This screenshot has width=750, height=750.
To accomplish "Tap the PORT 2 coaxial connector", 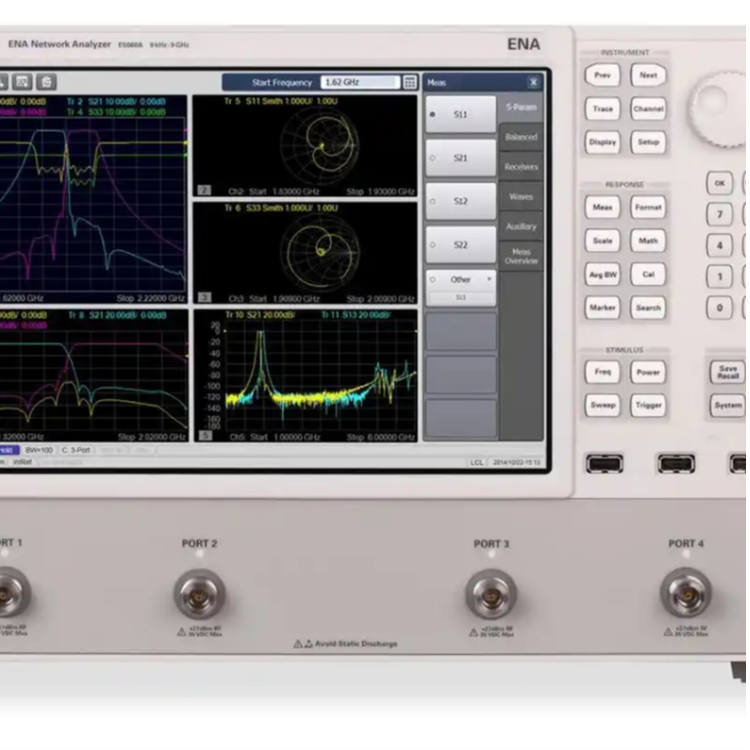I will [199, 595].
